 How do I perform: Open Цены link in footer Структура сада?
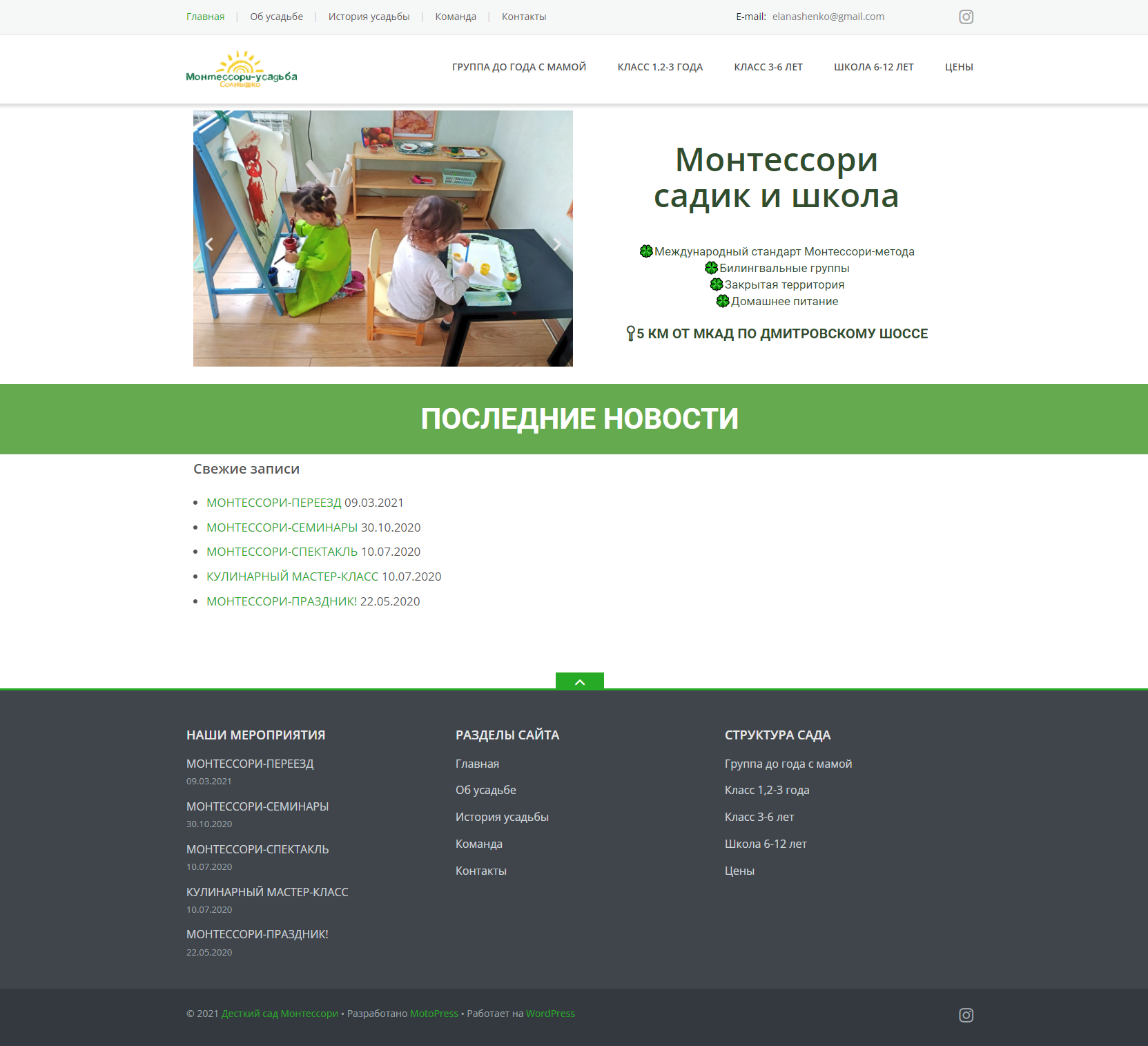[739, 871]
